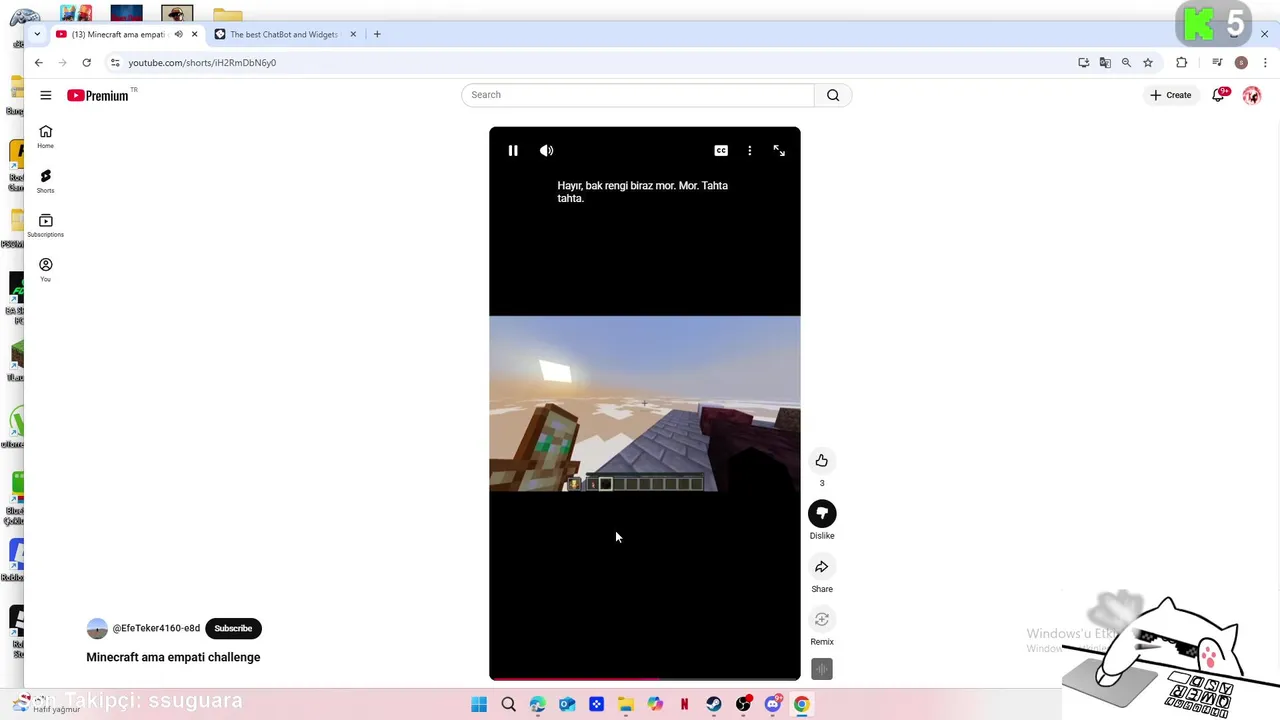Open Shorts in the YouTube sidebar
The image size is (1280, 720).
click(45, 181)
